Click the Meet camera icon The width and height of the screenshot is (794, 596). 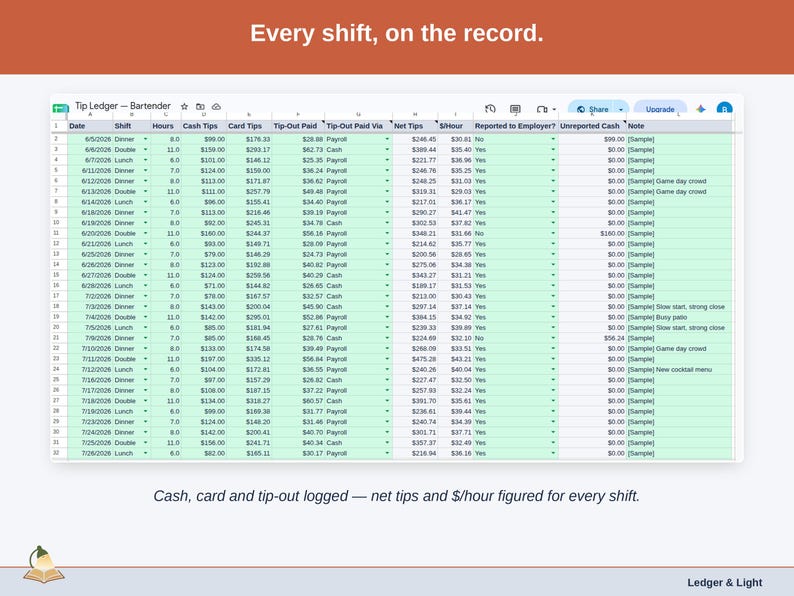[542, 109]
